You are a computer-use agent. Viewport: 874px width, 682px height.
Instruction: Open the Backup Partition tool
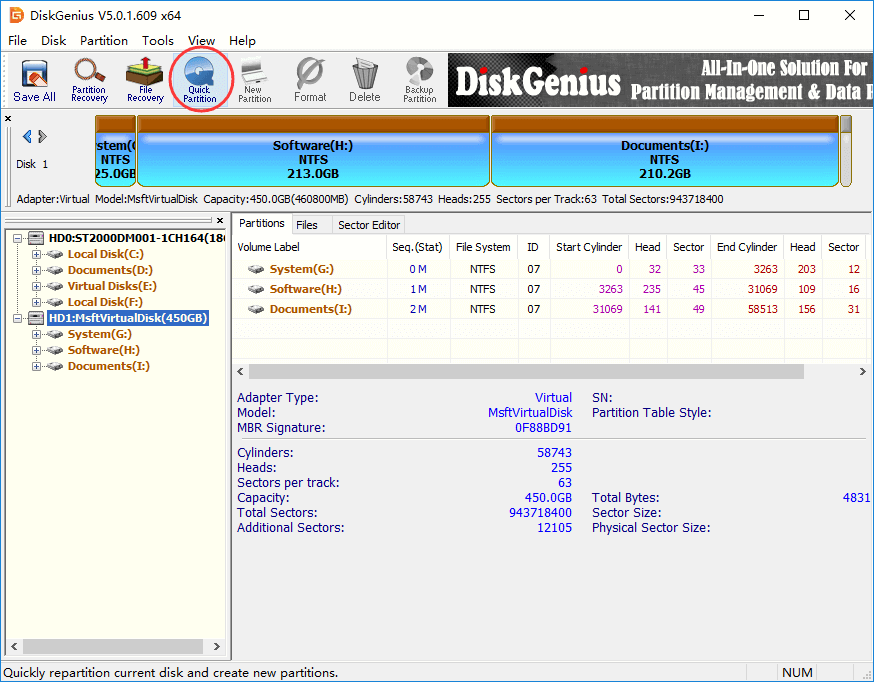tap(420, 80)
